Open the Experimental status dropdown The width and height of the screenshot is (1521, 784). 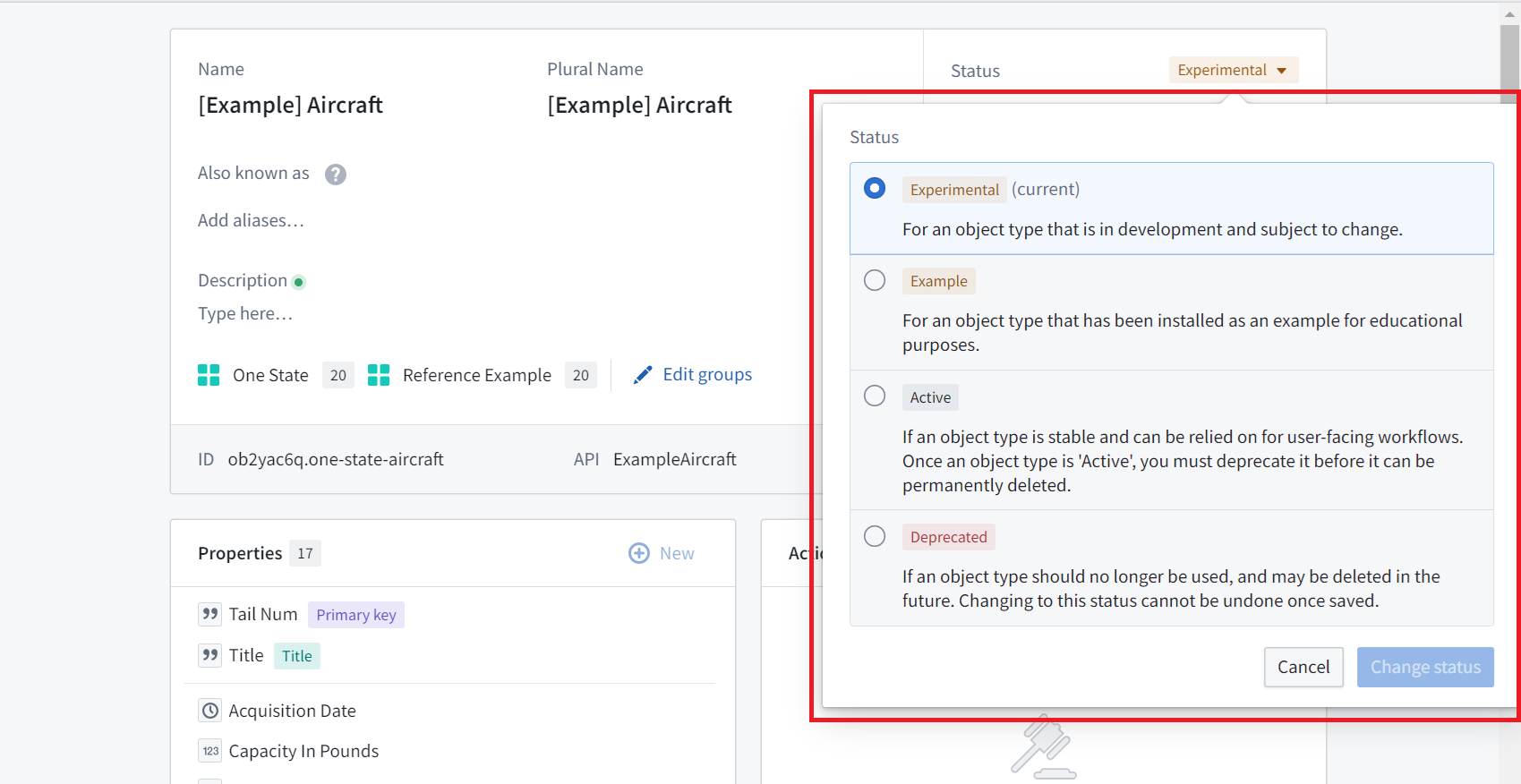(x=1233, y=70)
